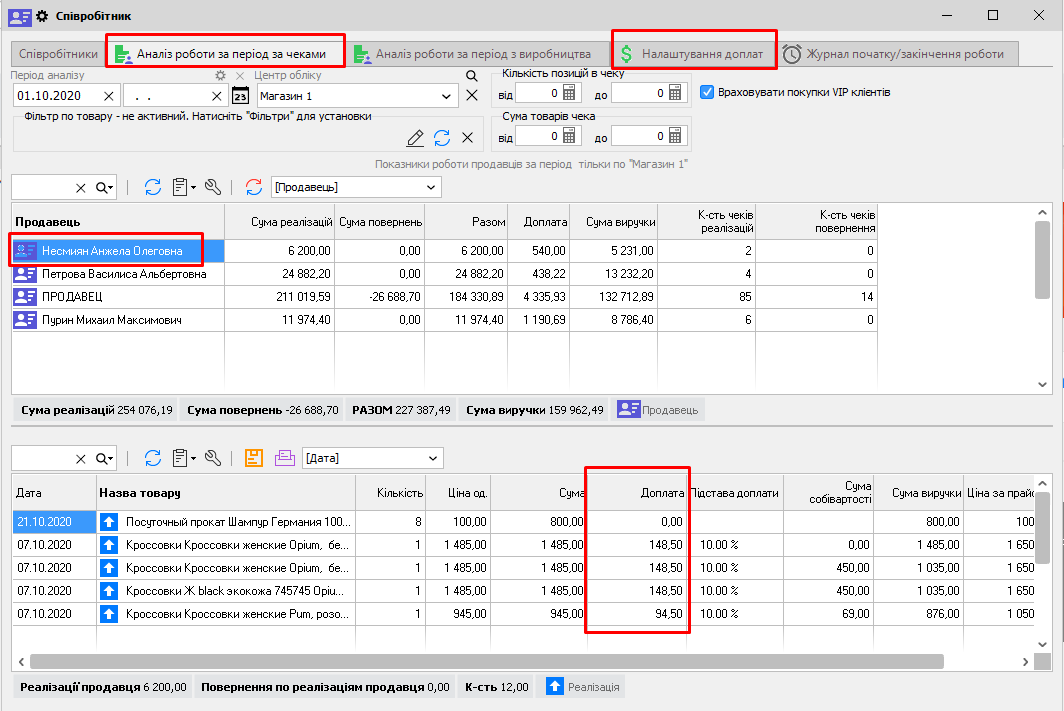Open the [Дата] grouping dropdown
Image resolution: width=1064 pixels, height=711 pixels.
pyautogui.click(x=432, y=458)
